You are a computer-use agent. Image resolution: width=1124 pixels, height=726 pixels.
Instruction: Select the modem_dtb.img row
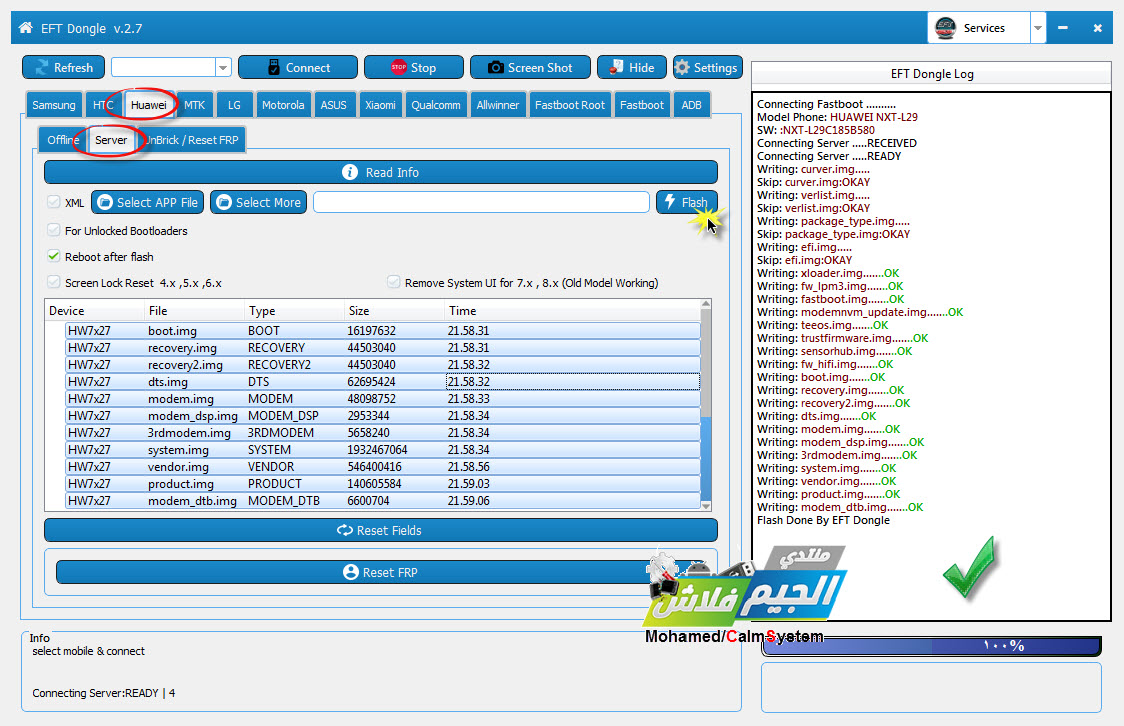coord(383,500)
